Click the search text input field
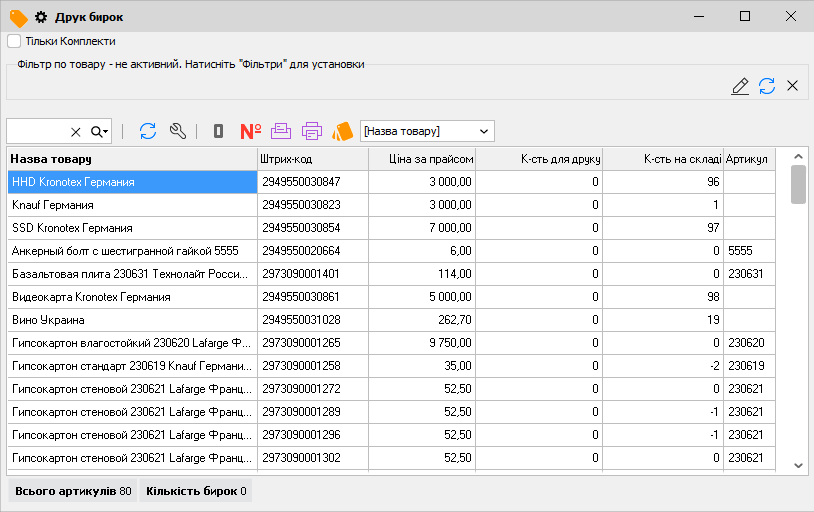 pyautogui.click(x=36, y=132)
